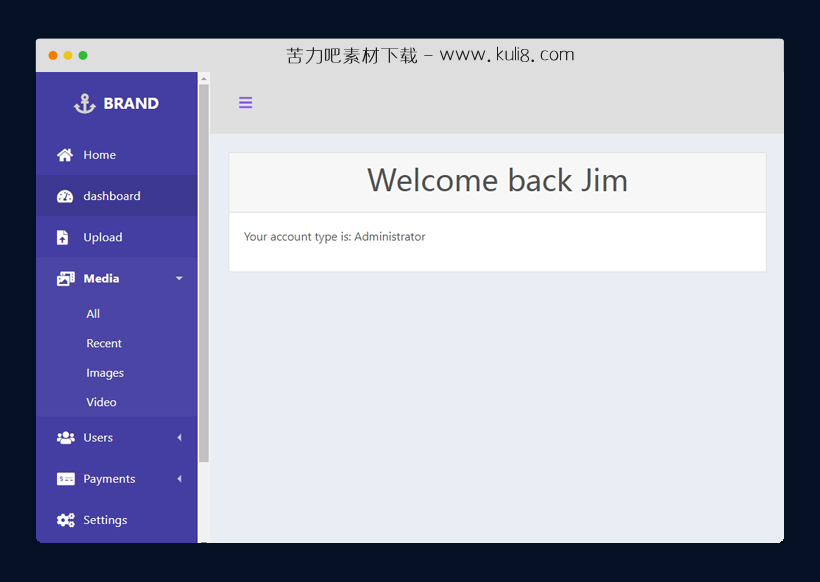
Task: Click the Upload file icon
Action: [63, 238]
